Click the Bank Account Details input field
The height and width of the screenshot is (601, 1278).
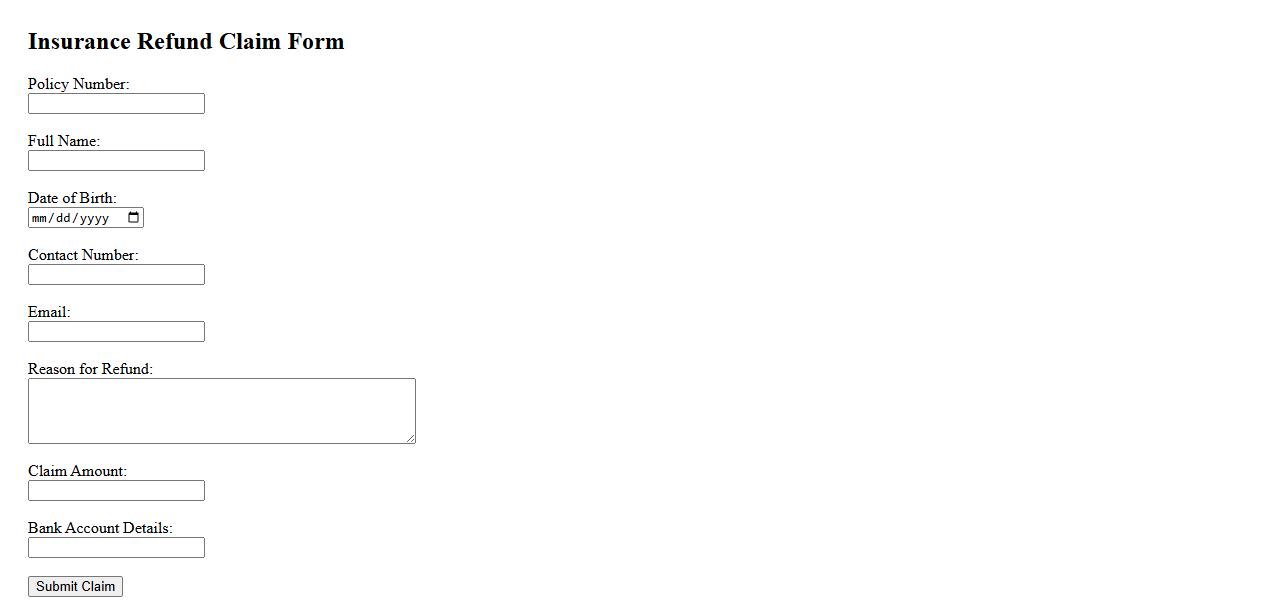tap(116, 548)
